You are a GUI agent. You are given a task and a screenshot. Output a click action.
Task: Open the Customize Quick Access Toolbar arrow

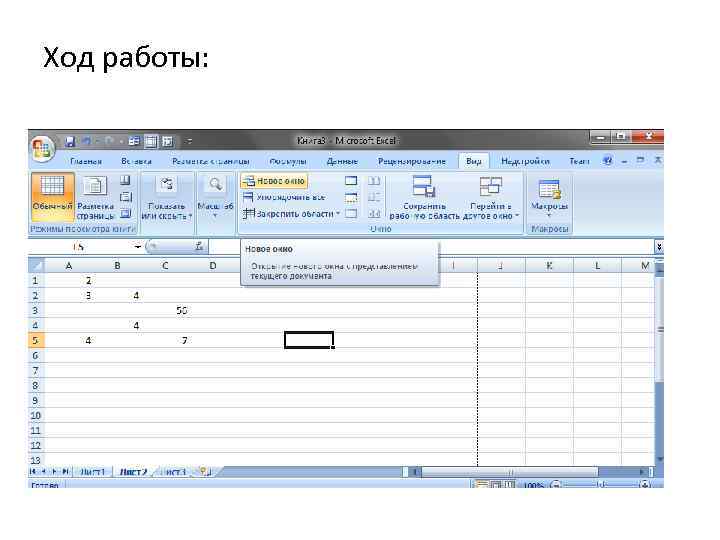(189, 141)
